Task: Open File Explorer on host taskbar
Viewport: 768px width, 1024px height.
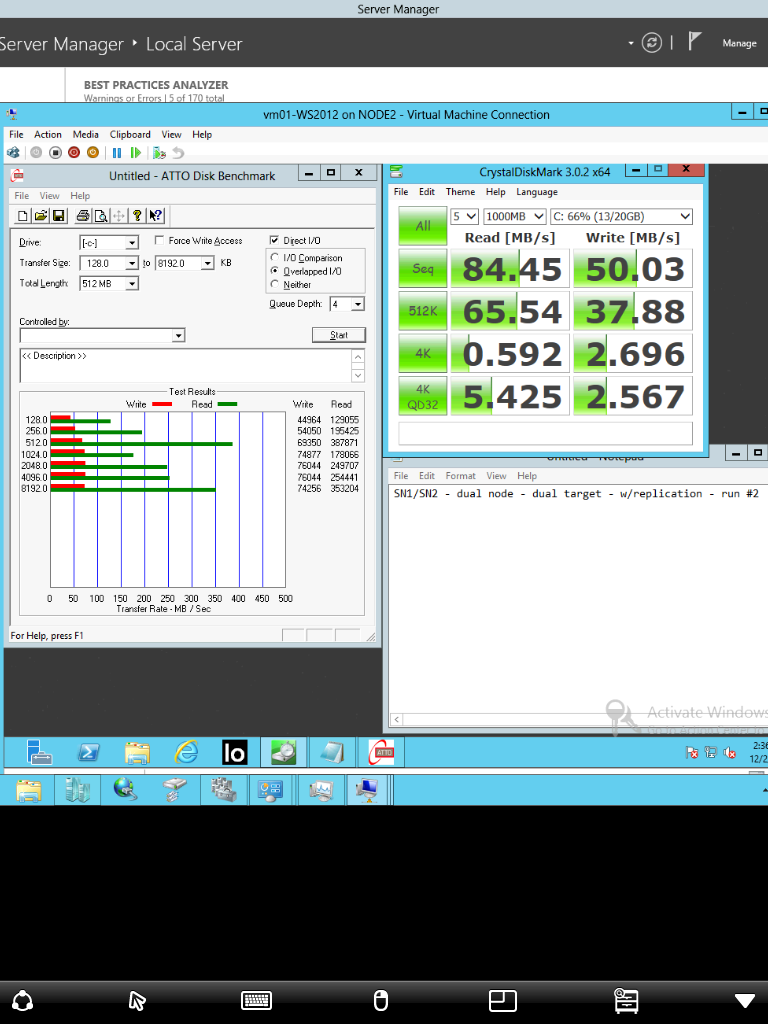Action: 29,790
